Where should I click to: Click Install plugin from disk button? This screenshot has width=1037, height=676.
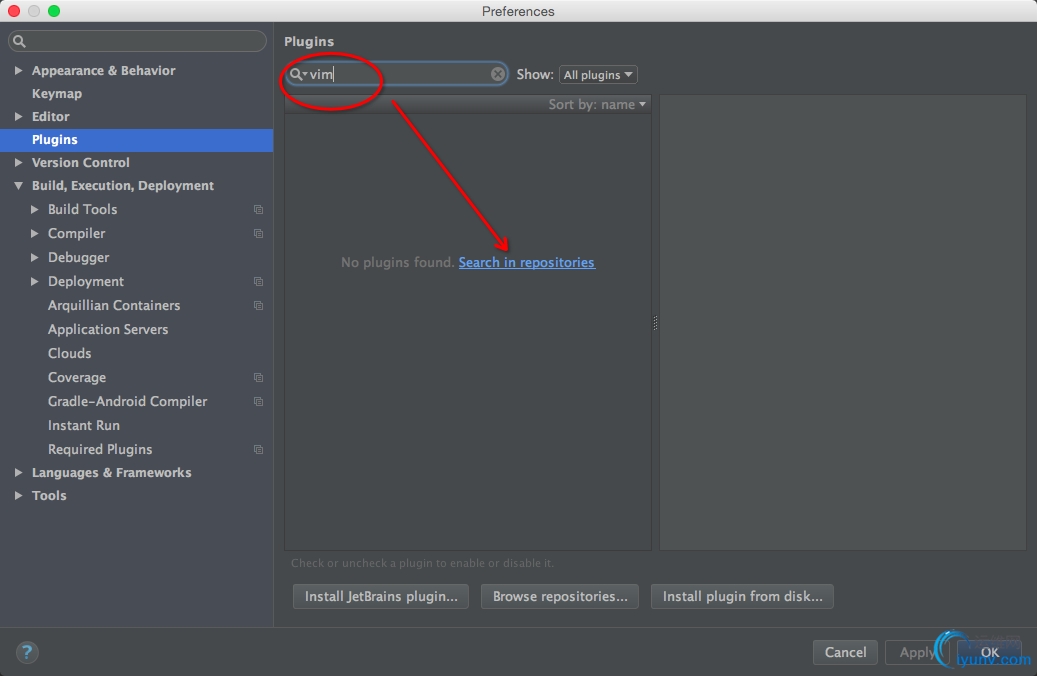[742, 597]
